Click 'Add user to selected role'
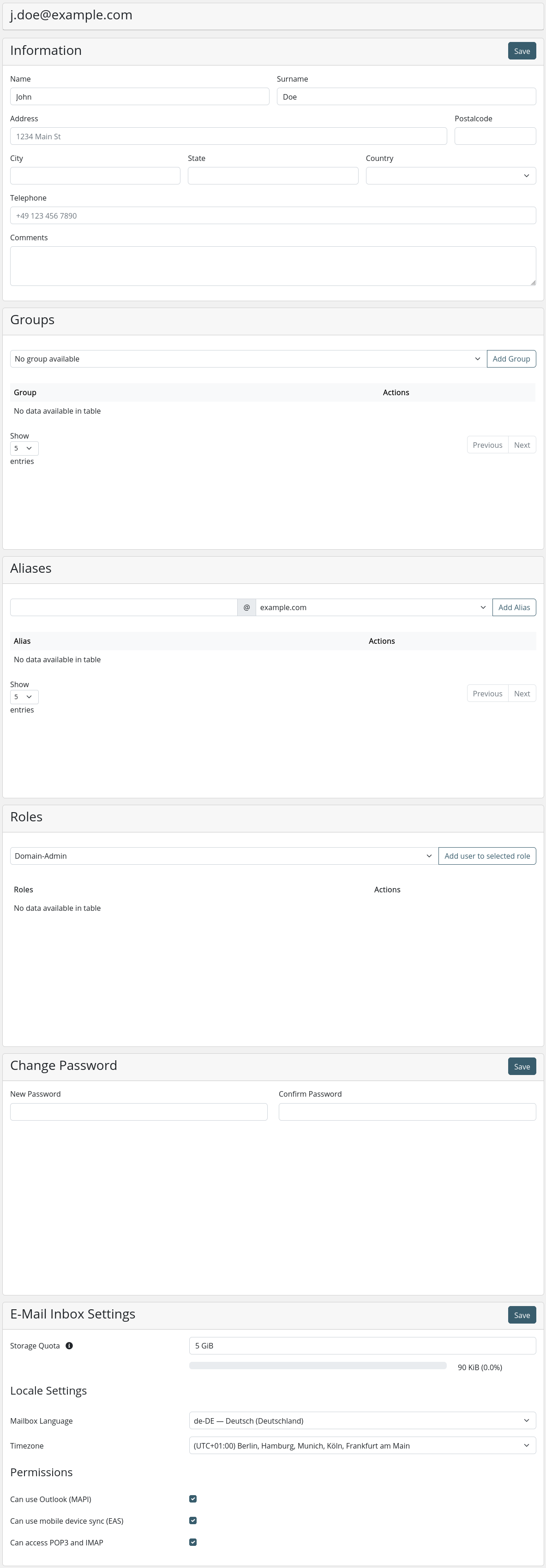The width and height of the screenshot is (546, 1568). [x=487, y=856]
